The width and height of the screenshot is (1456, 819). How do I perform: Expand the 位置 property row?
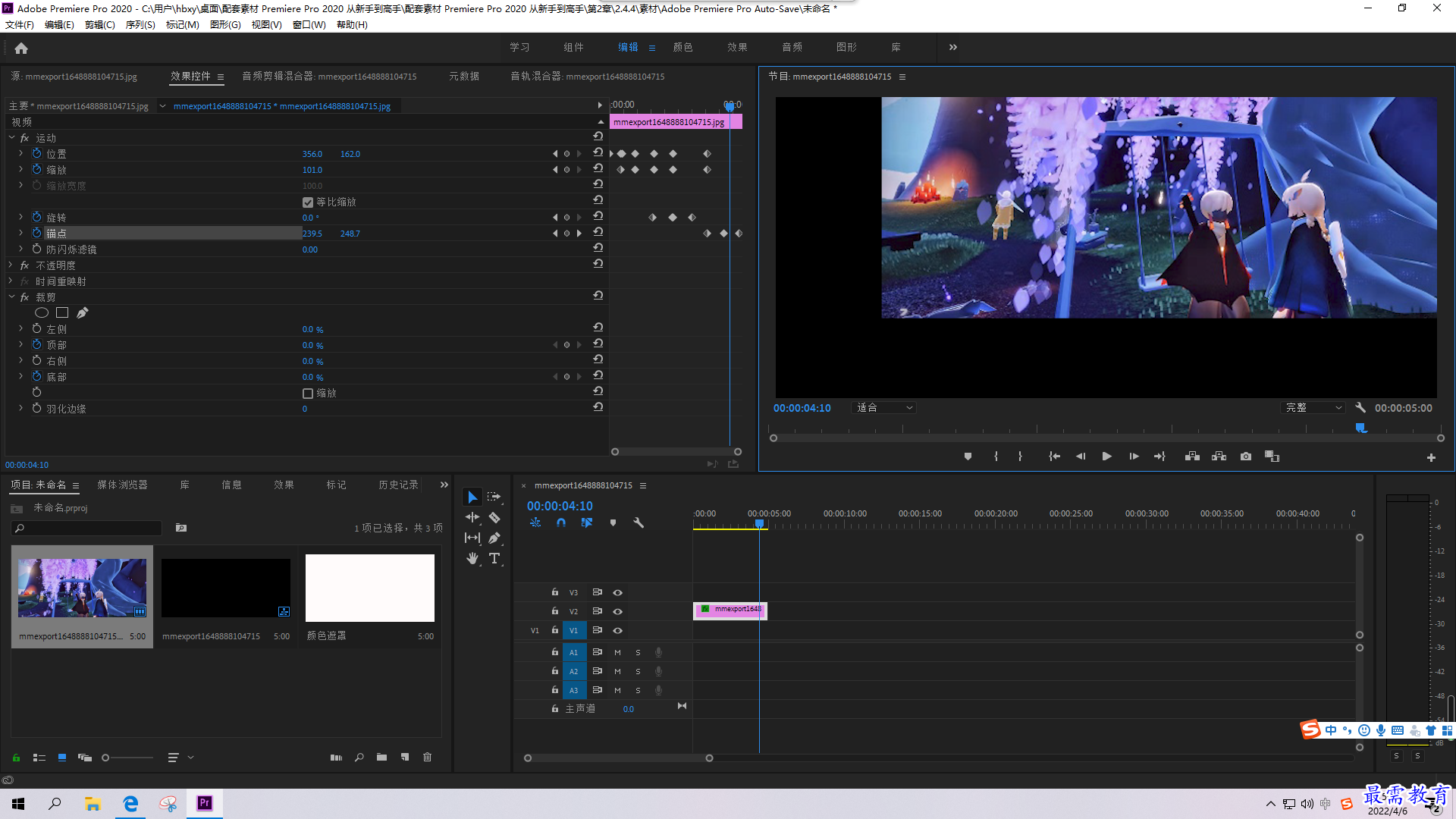point(21,154)
